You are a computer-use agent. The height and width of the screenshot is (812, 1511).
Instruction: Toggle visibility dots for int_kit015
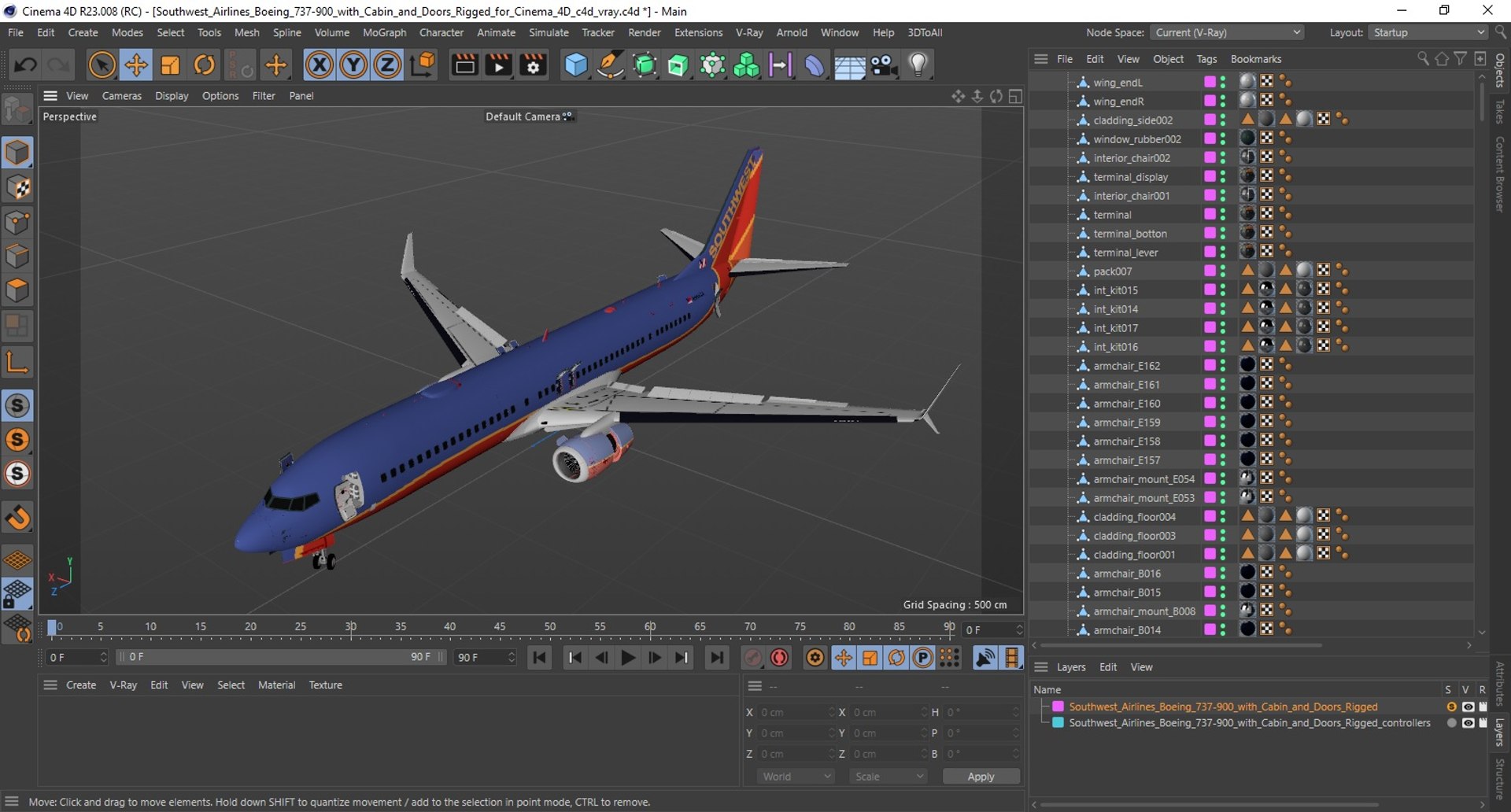pyautogui.click(x=1223, y=290)
